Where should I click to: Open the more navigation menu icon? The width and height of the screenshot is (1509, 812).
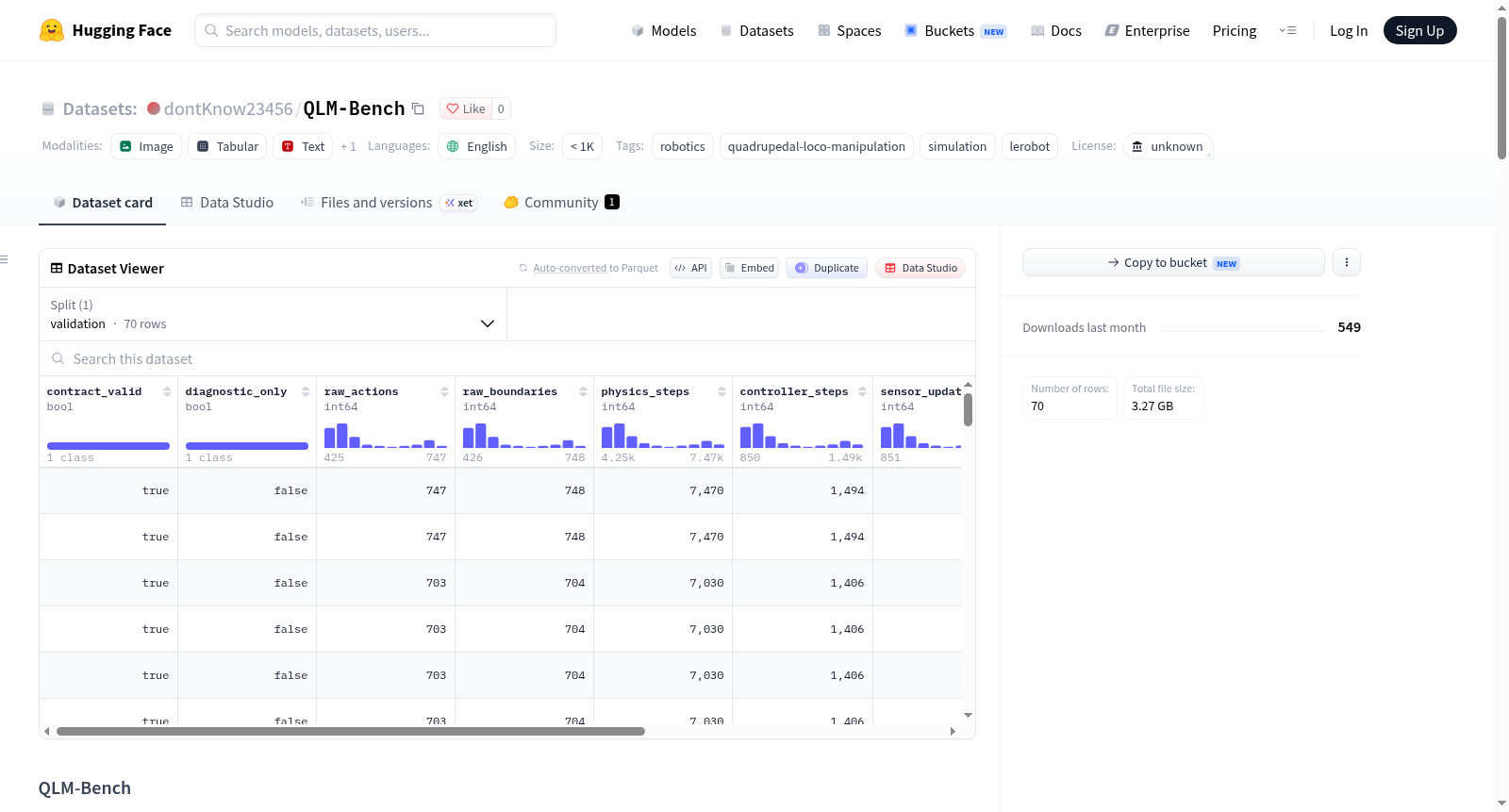pos(1287,30)
